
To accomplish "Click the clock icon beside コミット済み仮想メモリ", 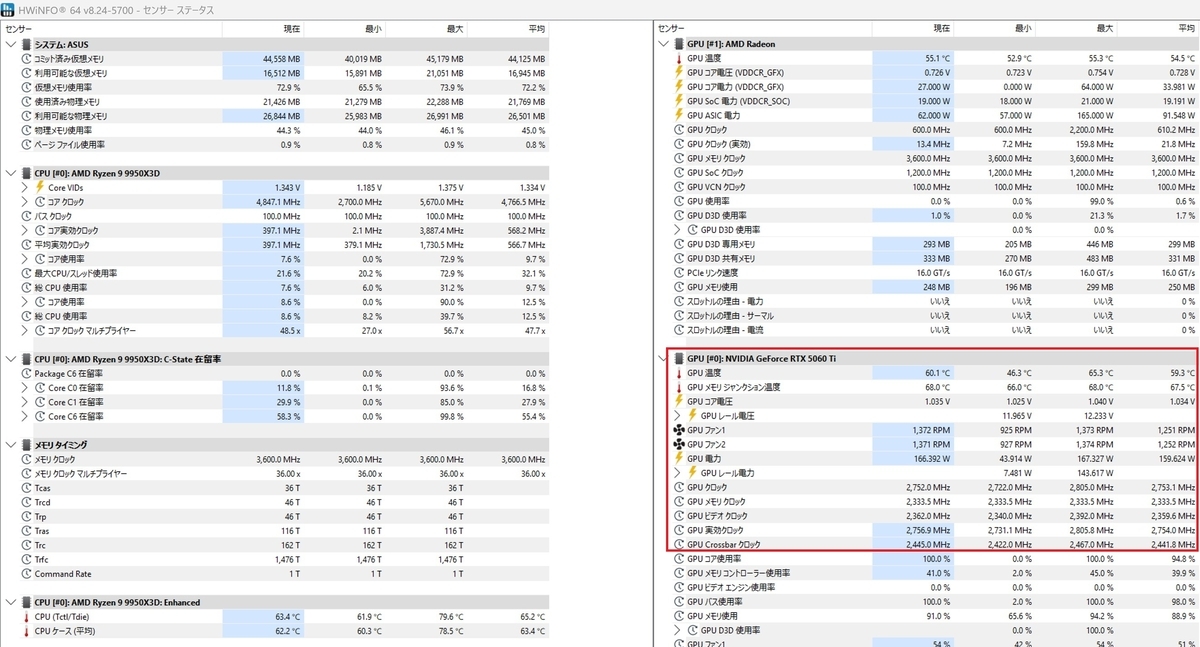I will 26,59.
